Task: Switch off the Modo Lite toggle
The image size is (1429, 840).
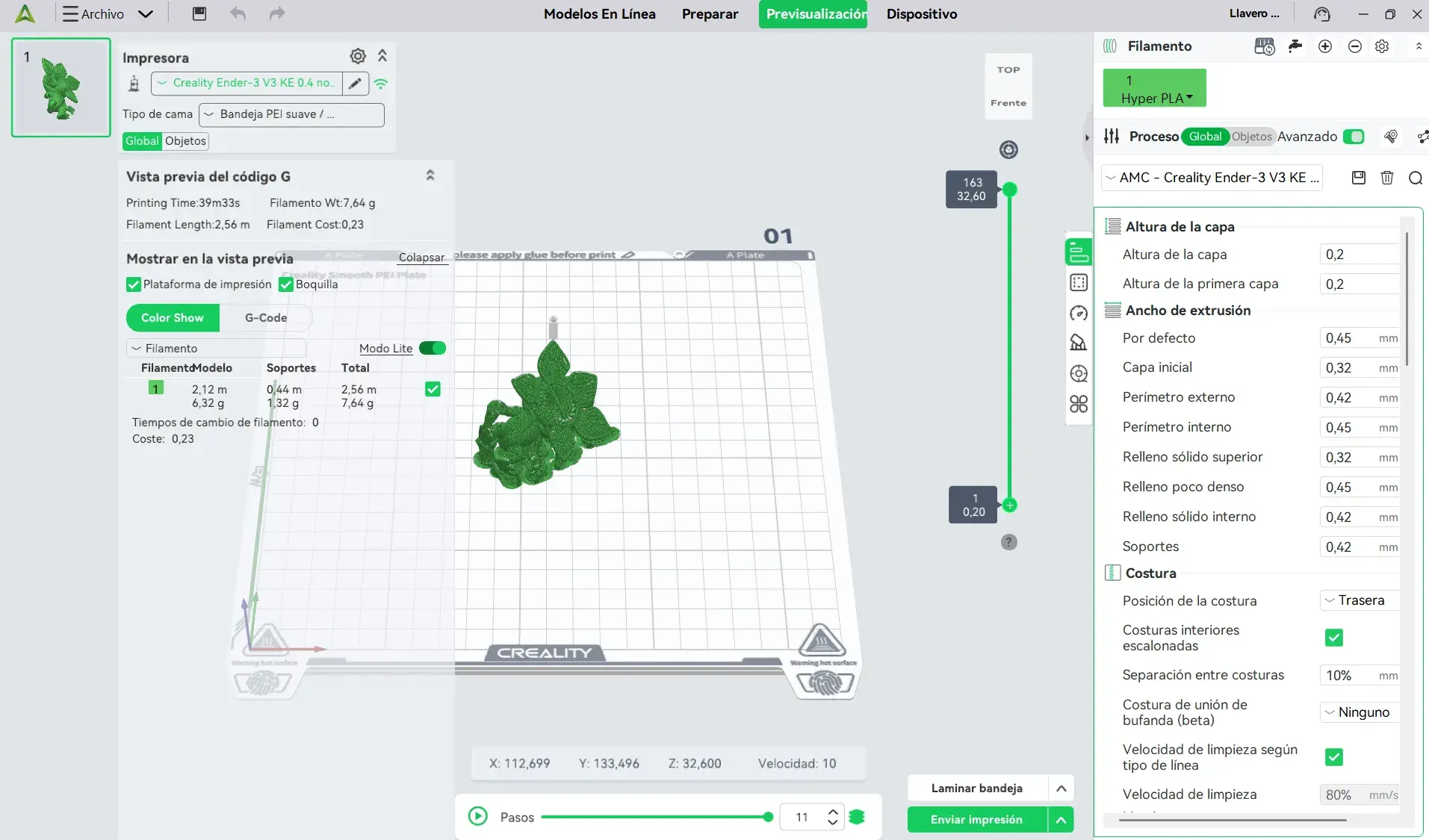Action: pos(433,348)
